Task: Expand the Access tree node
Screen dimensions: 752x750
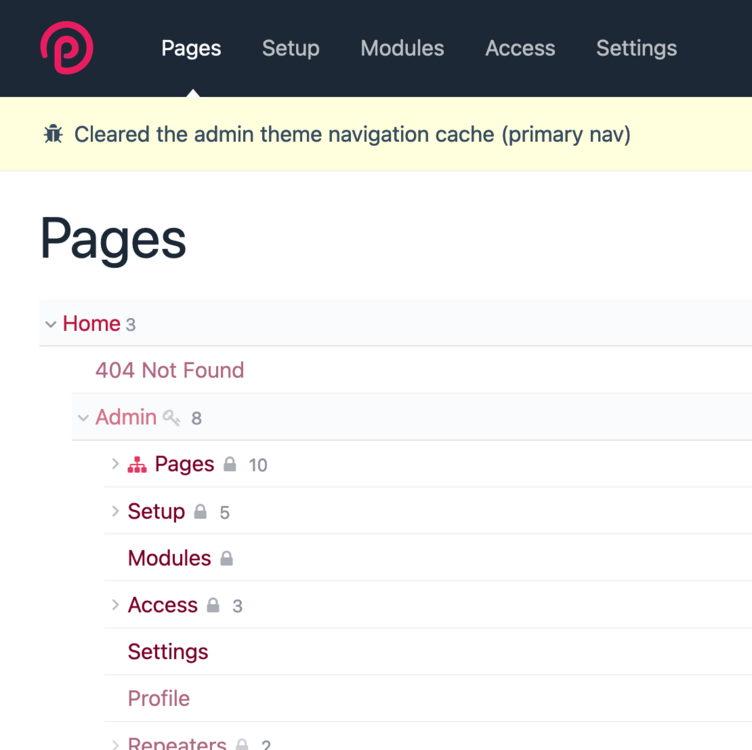Action: coord(115,605)
